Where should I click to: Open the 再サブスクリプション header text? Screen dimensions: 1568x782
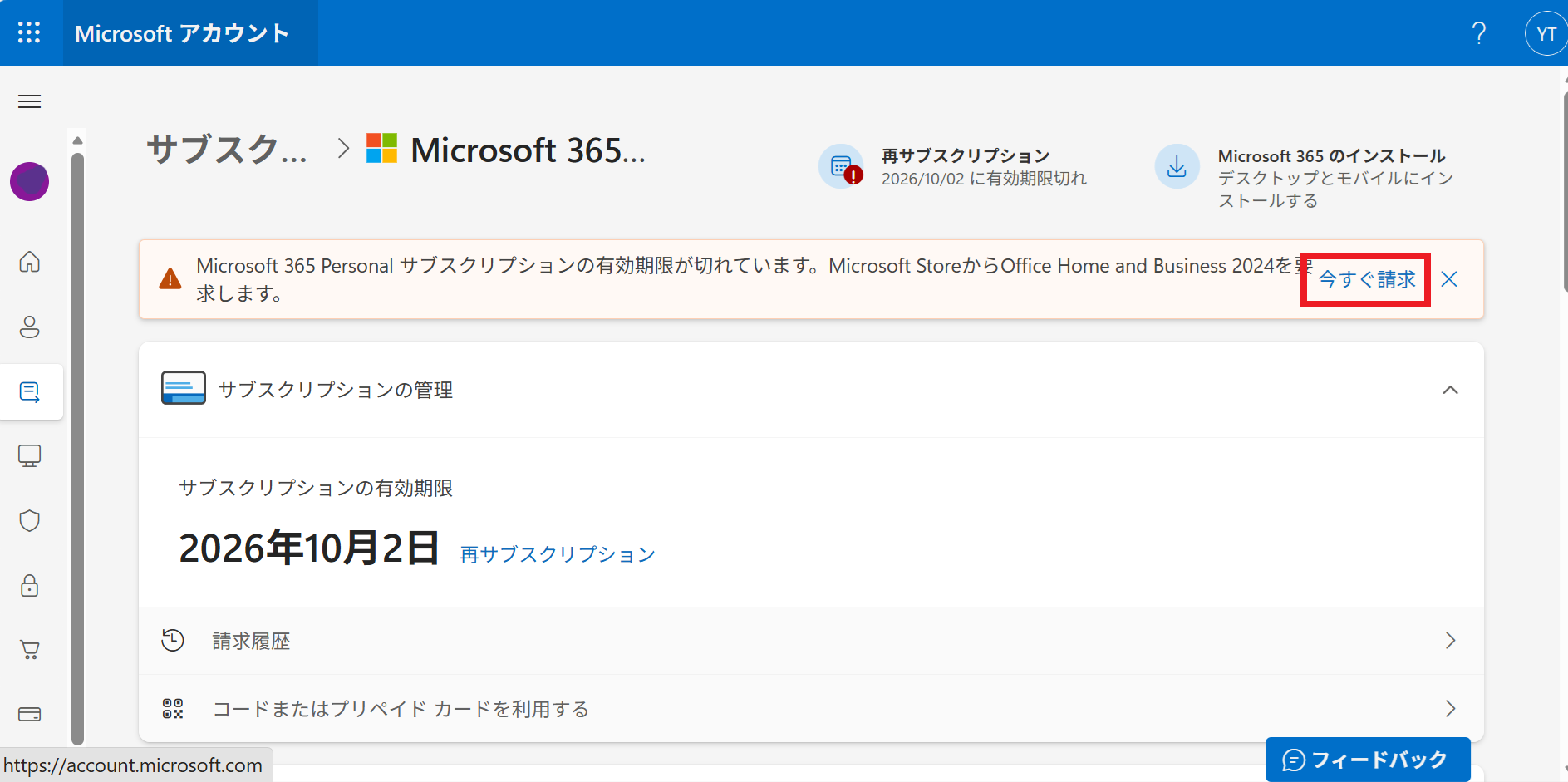point(966,155)
